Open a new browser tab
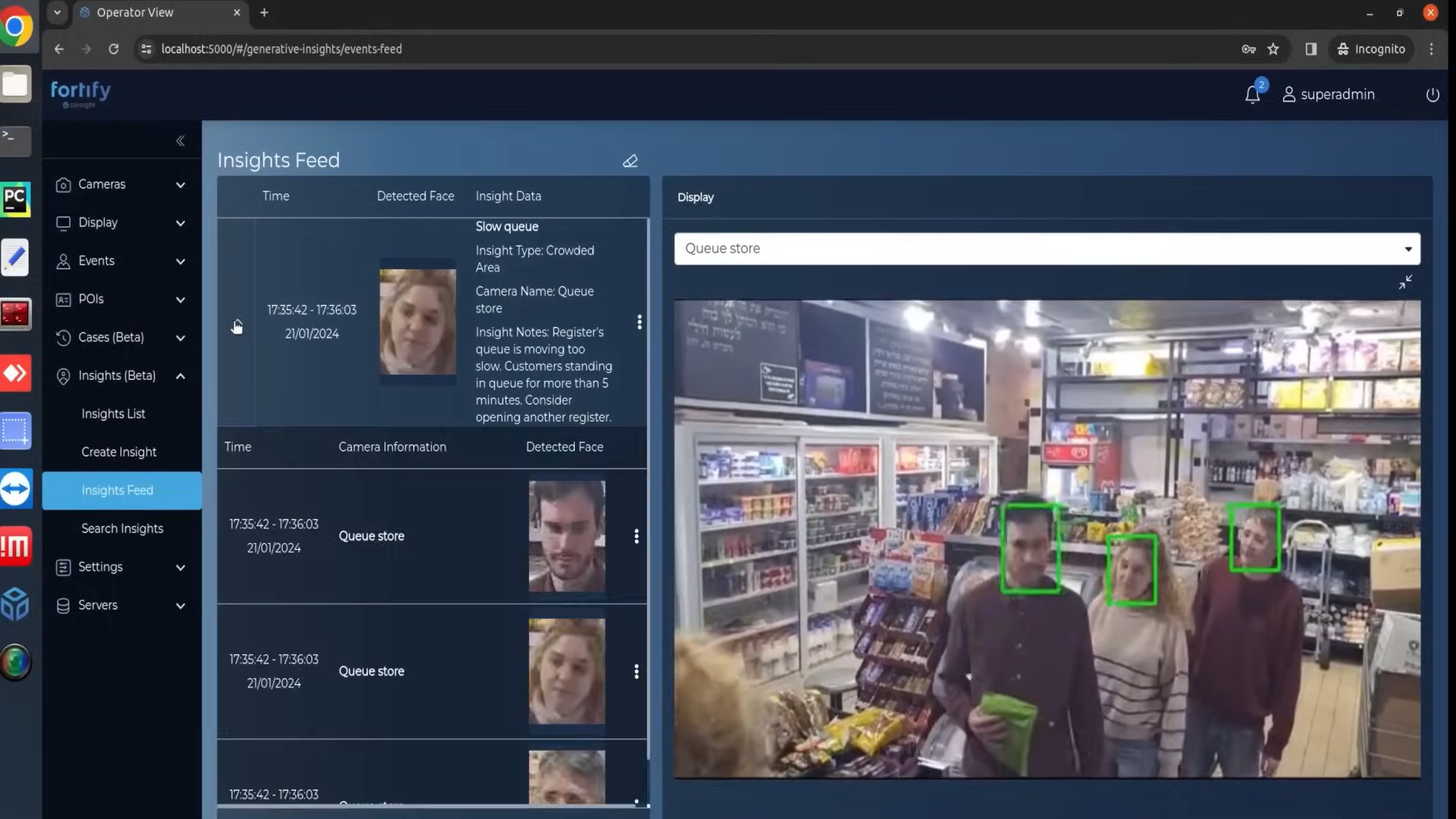This screenshot has height=819, width=1456. coord(264,13)
